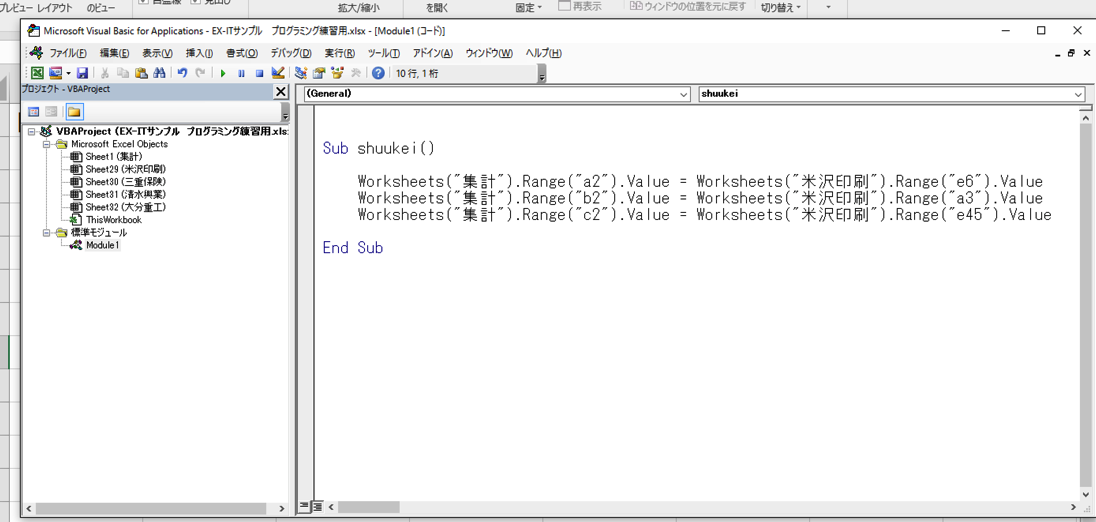The width and height of the screenshot is (1096, 522).
Task: Click the End Sub line in the code
Action: click(x=352, y=247)
